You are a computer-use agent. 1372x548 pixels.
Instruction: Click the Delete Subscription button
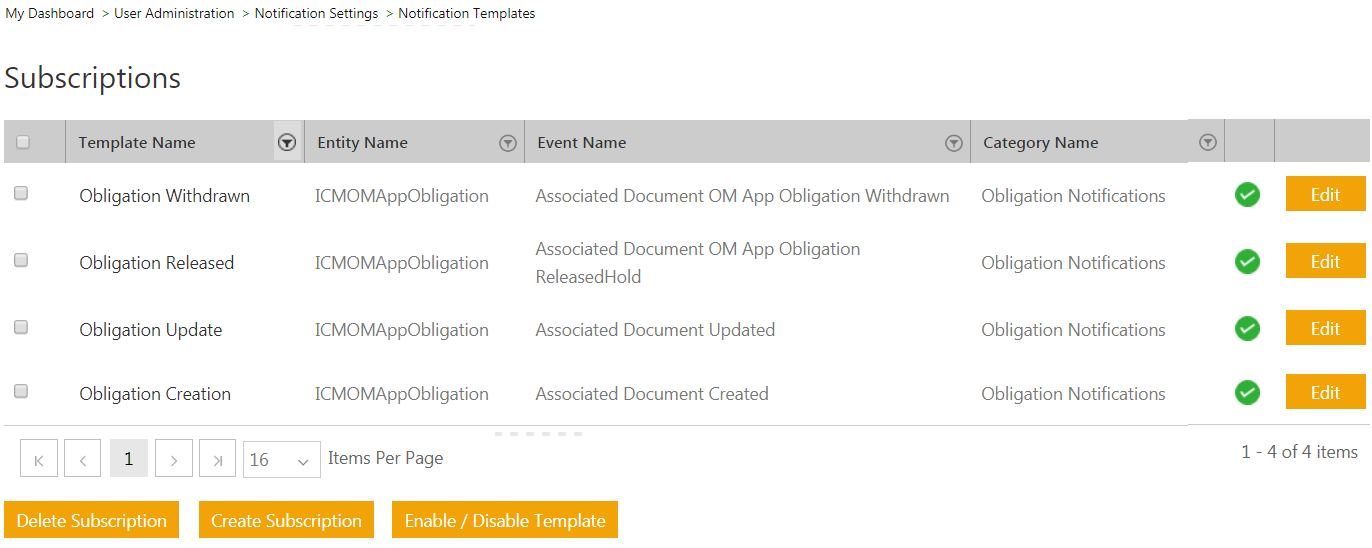pos(92,520)
